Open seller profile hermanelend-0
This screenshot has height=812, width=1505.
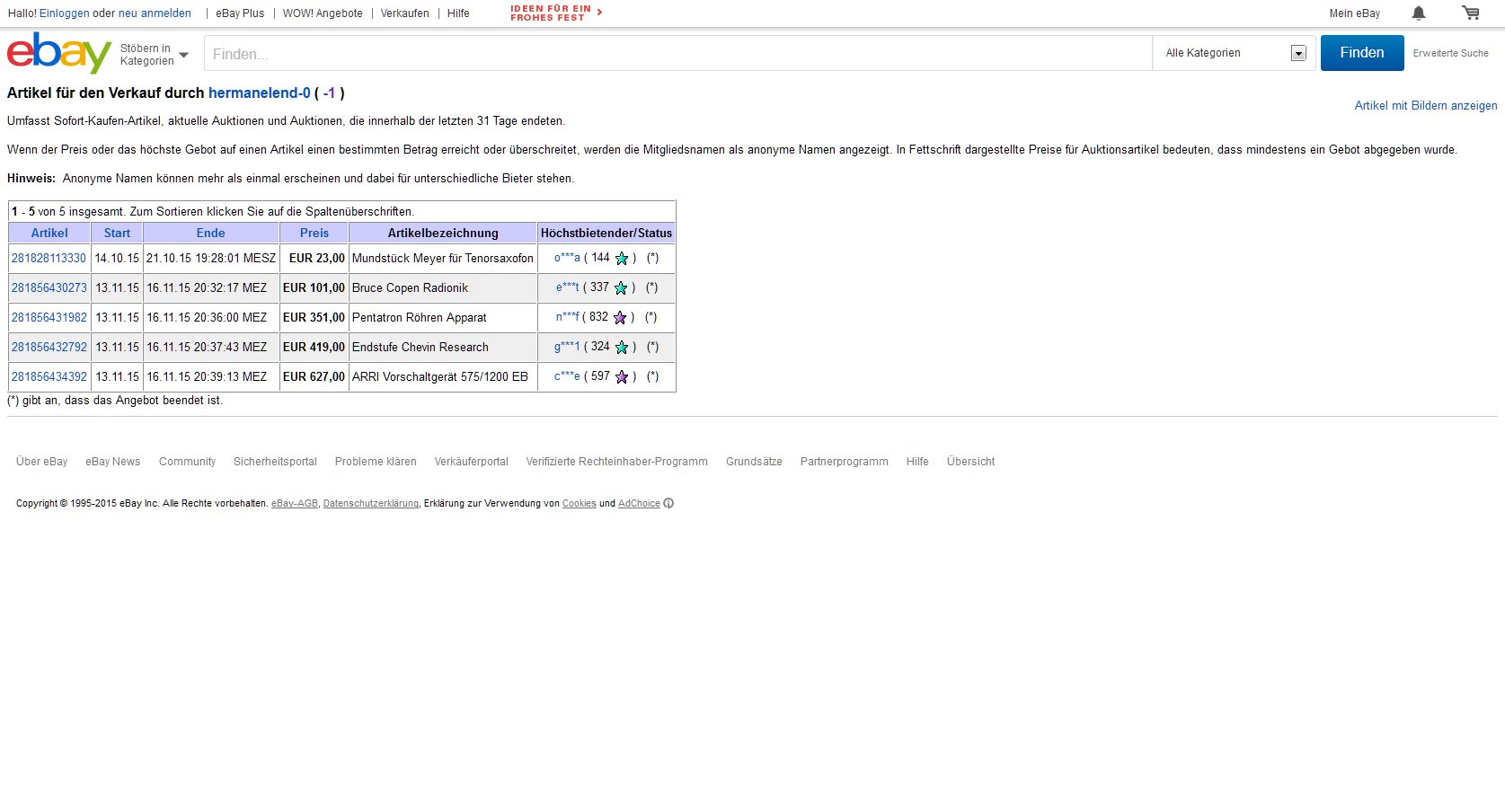tap(259, 93)
